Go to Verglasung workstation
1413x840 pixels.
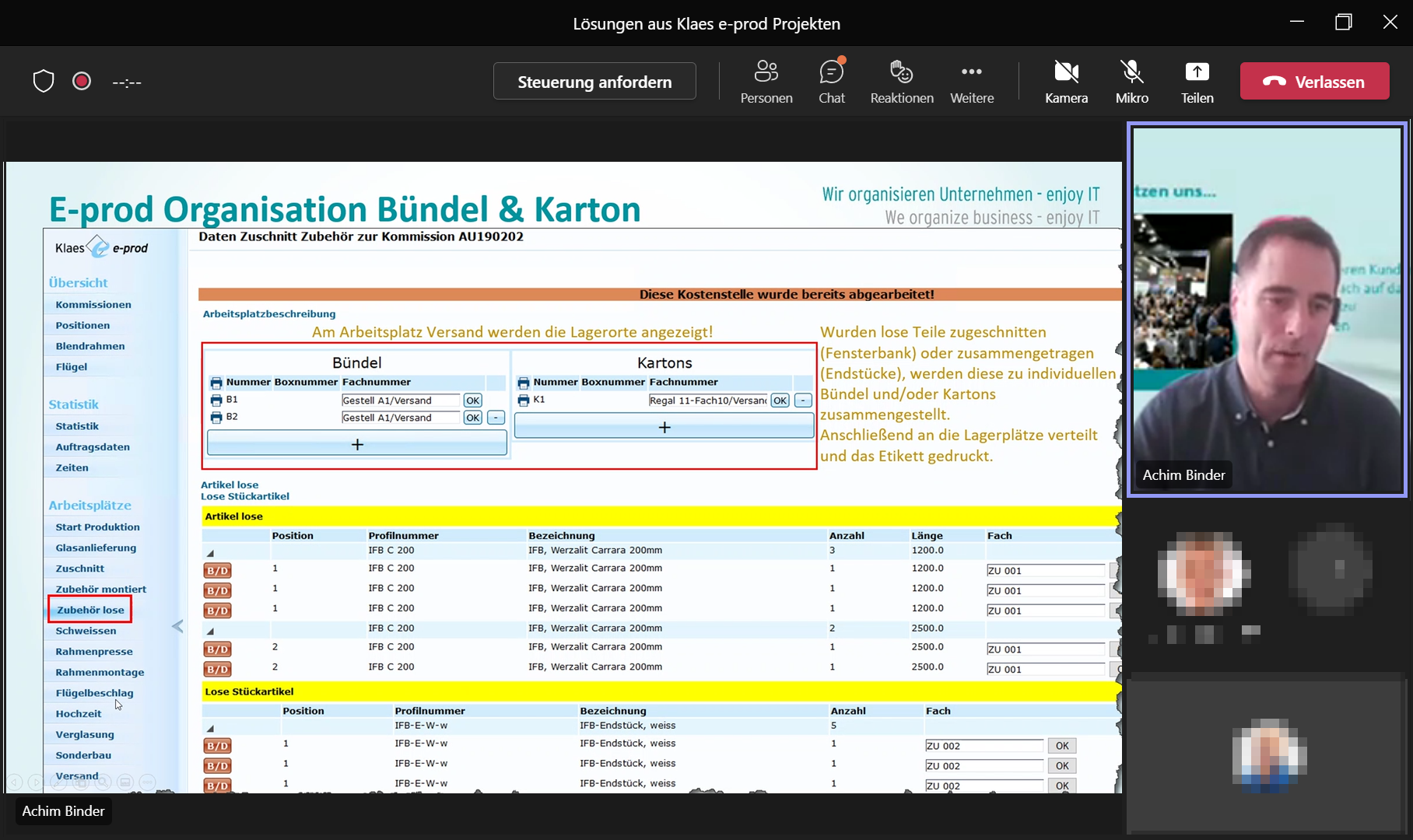pyautogui.click(x=85, y=735)
